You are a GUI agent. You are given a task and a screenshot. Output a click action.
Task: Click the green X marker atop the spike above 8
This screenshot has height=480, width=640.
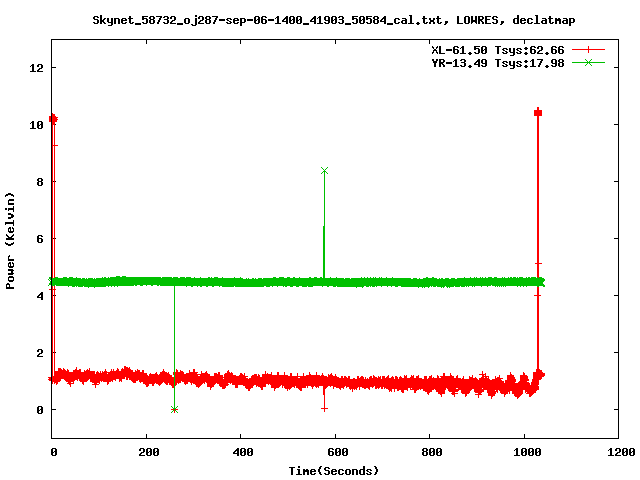coord(324,171)
